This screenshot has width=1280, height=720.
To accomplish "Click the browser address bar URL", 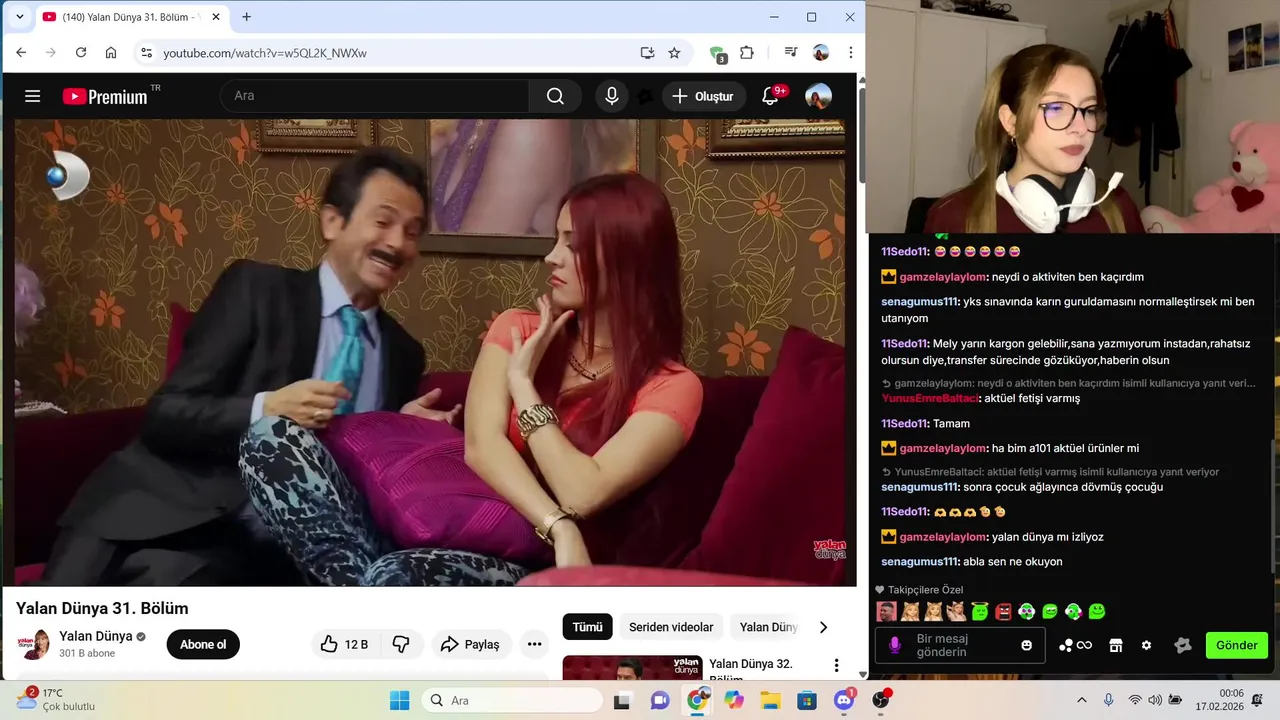I will point(265,53).
